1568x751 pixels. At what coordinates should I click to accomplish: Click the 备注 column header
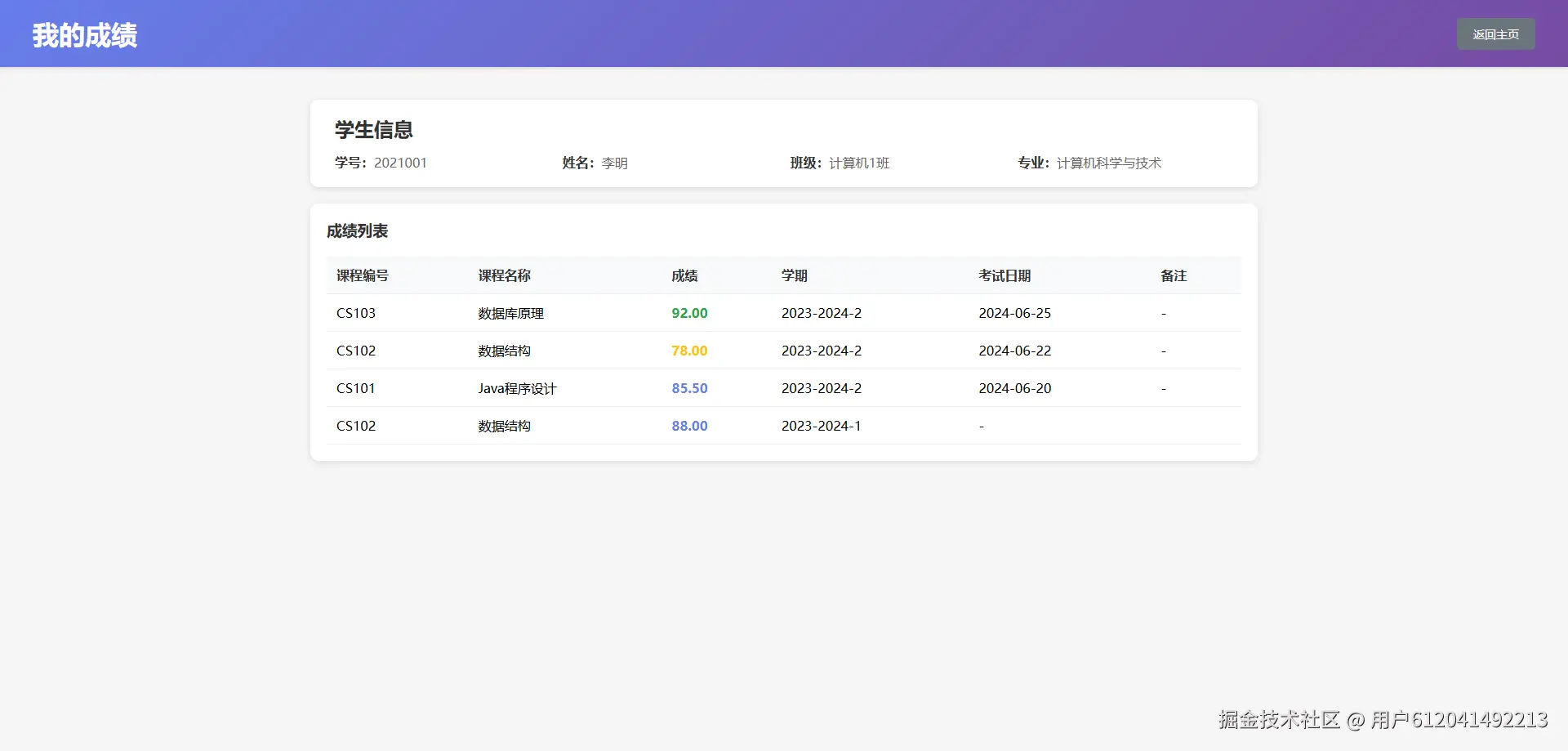pos(1173,276)
